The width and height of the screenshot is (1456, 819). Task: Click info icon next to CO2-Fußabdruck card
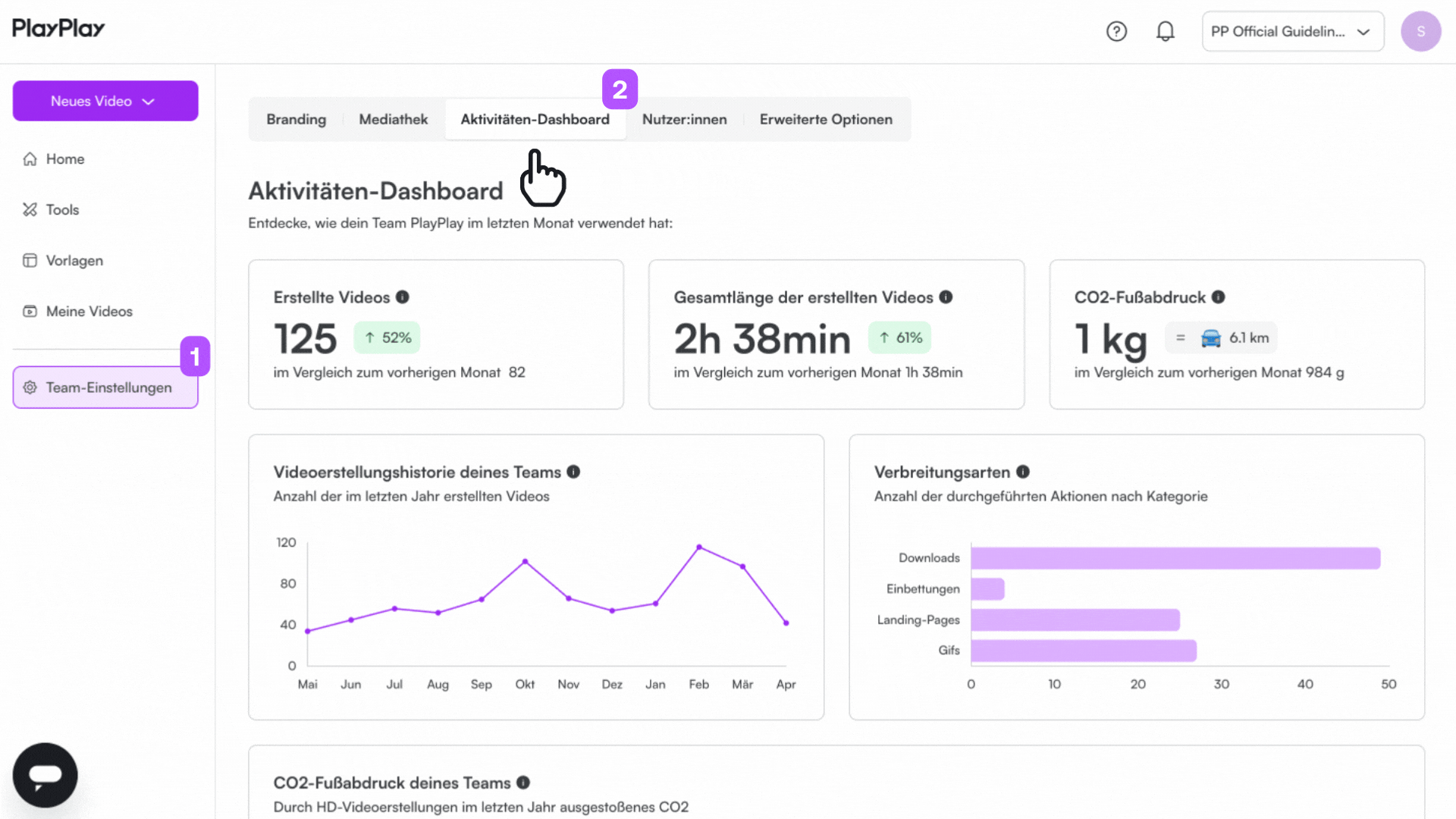coord(1218,297)
